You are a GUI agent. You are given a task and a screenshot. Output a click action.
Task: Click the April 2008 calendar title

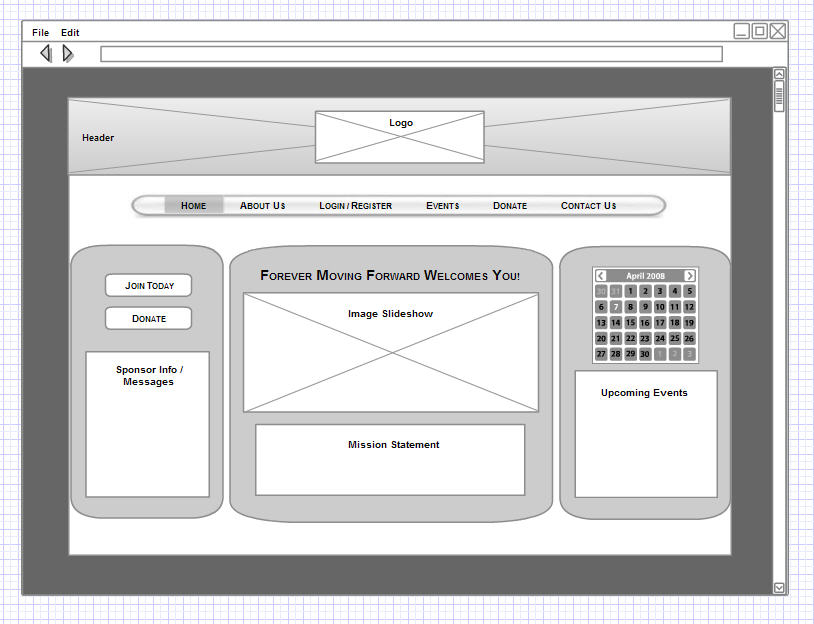click(x=645, y=276)
